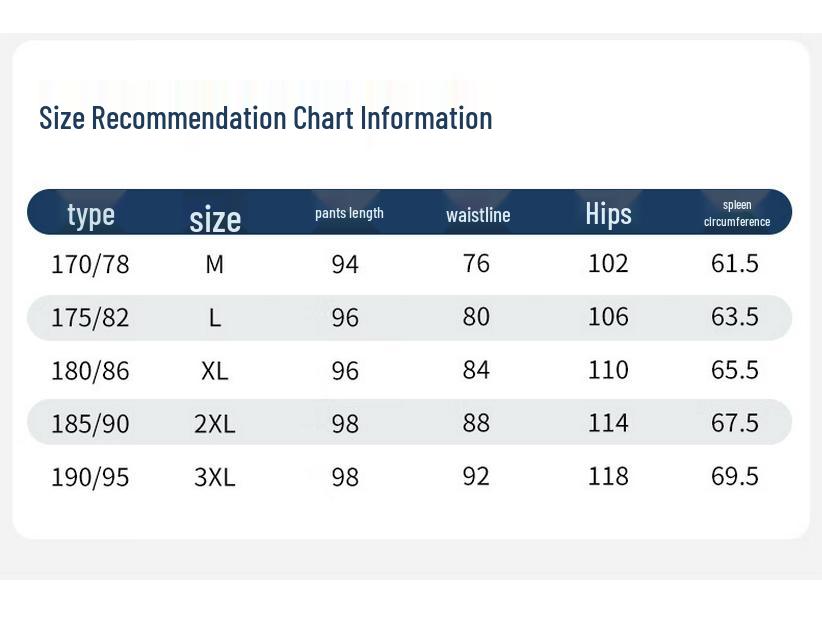822x617 pixels.
Task: Select the L size cell
Action: point(214,317)
